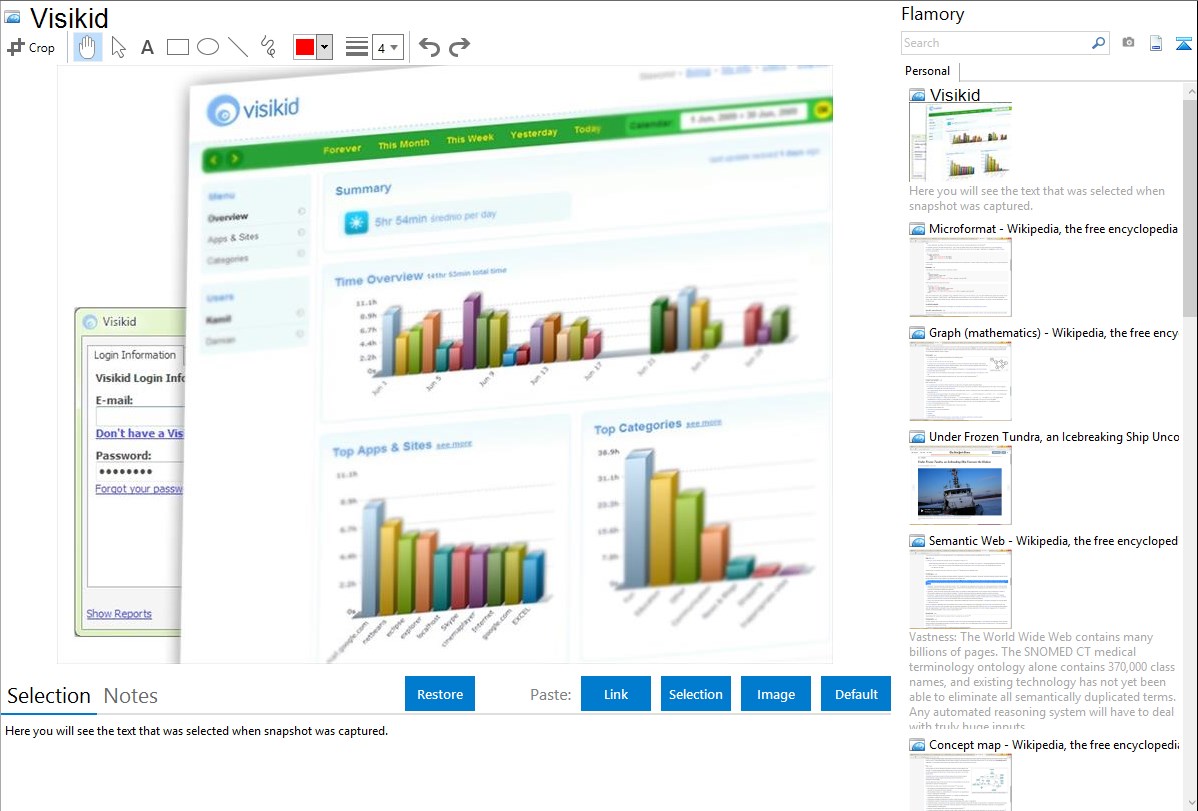1198x811 pixels.
Task: Click the scrollbar down arrow in snapshot list
Action: click(x=1190, y=802)
